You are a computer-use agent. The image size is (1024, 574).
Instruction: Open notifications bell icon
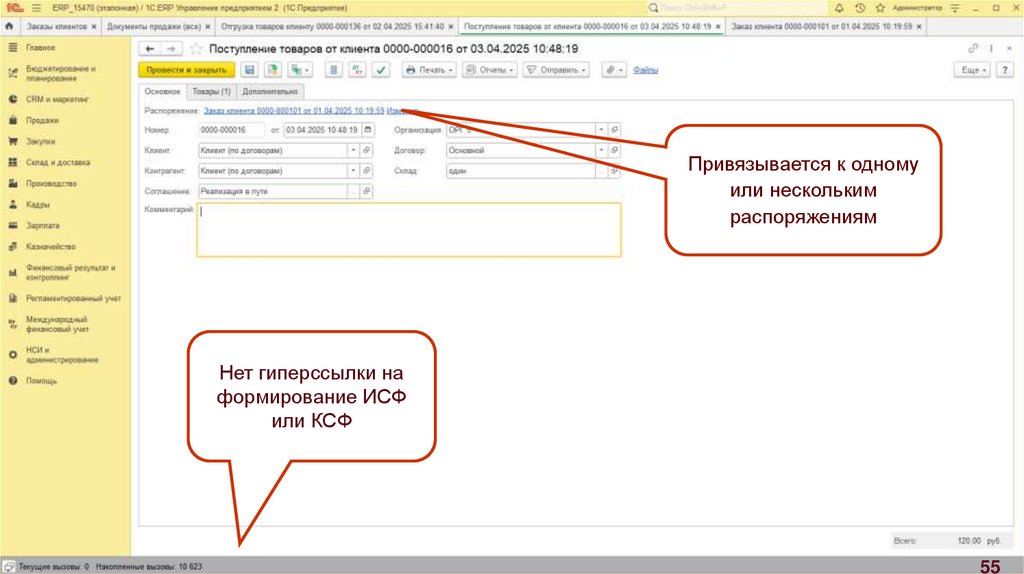click(839, 8)
